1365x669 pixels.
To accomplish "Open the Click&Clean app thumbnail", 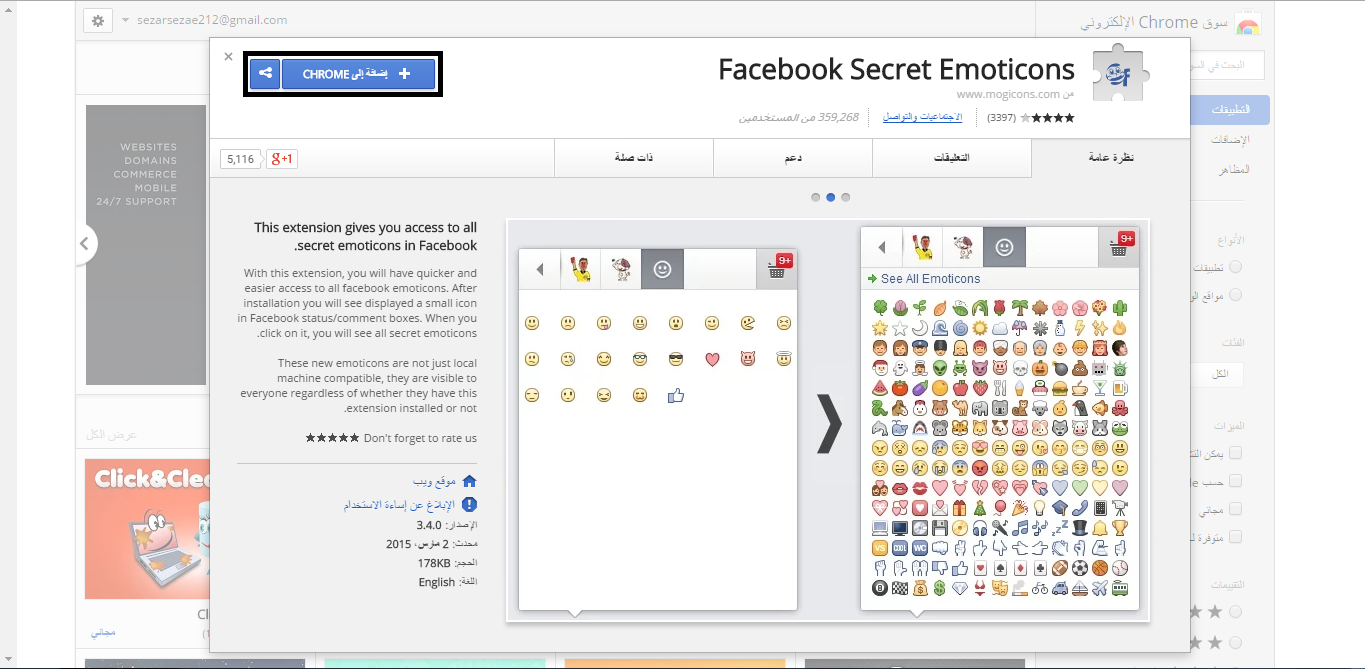I will tap(147, 528).
